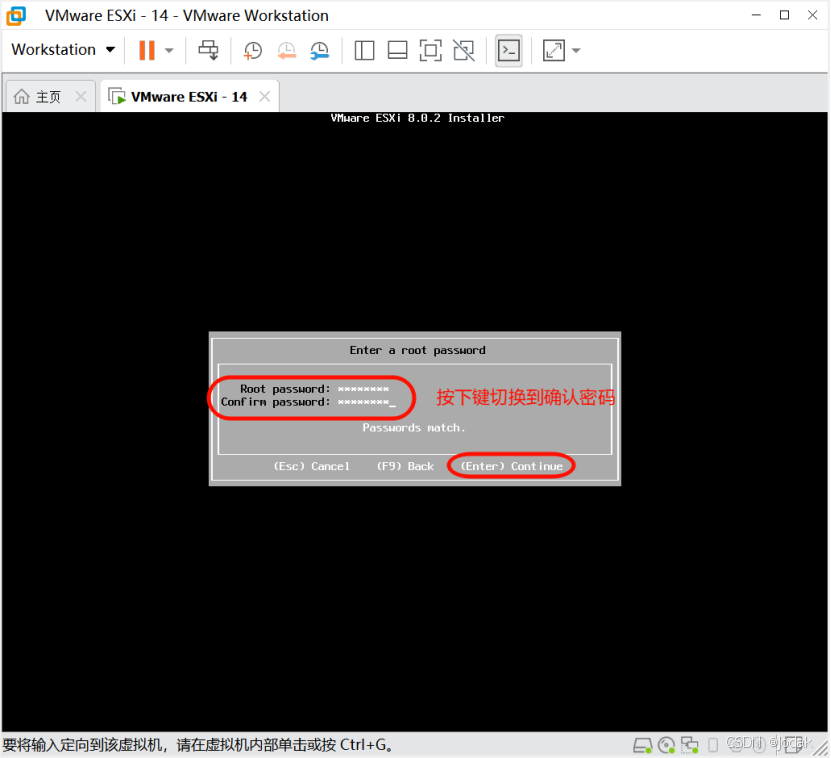831x758 pixels.
Task: Toggle the thumbnail bar view
Action: 397,51
